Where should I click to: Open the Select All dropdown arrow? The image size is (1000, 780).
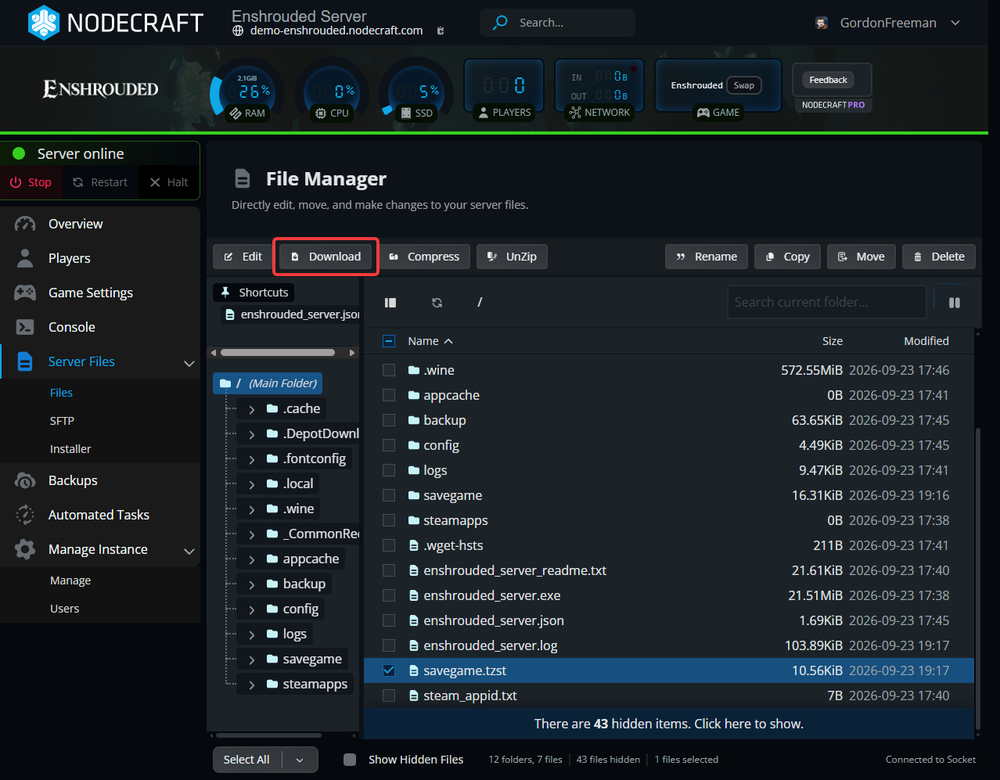pos(300,760)
